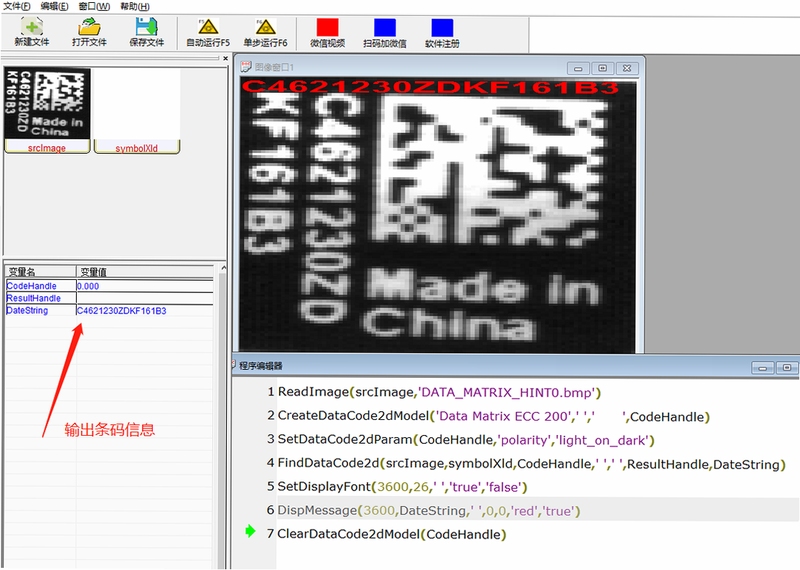Select the empty symbolXld thumbnail
Viewport: 800px width, 570px height.
(x=137, y=104)
